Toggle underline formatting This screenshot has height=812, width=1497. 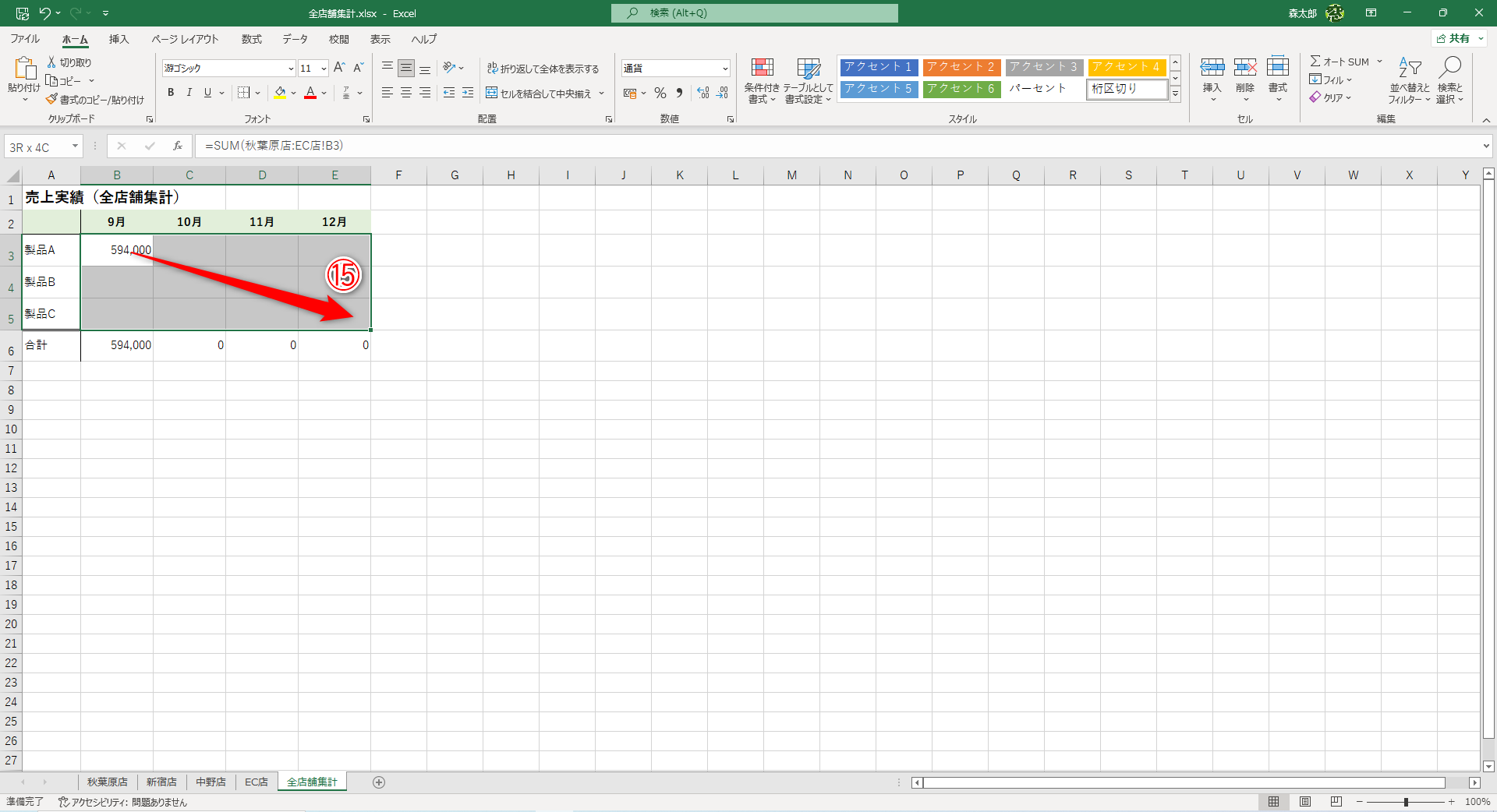point(207,93)
